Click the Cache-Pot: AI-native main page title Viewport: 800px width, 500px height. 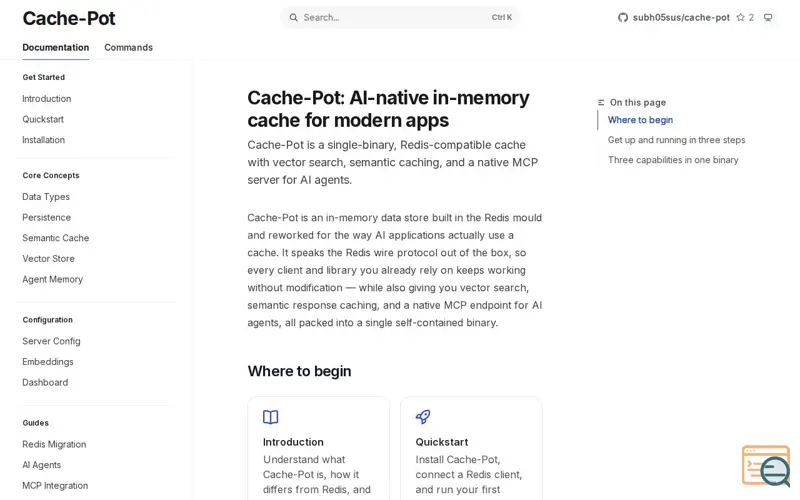(388, 109)
